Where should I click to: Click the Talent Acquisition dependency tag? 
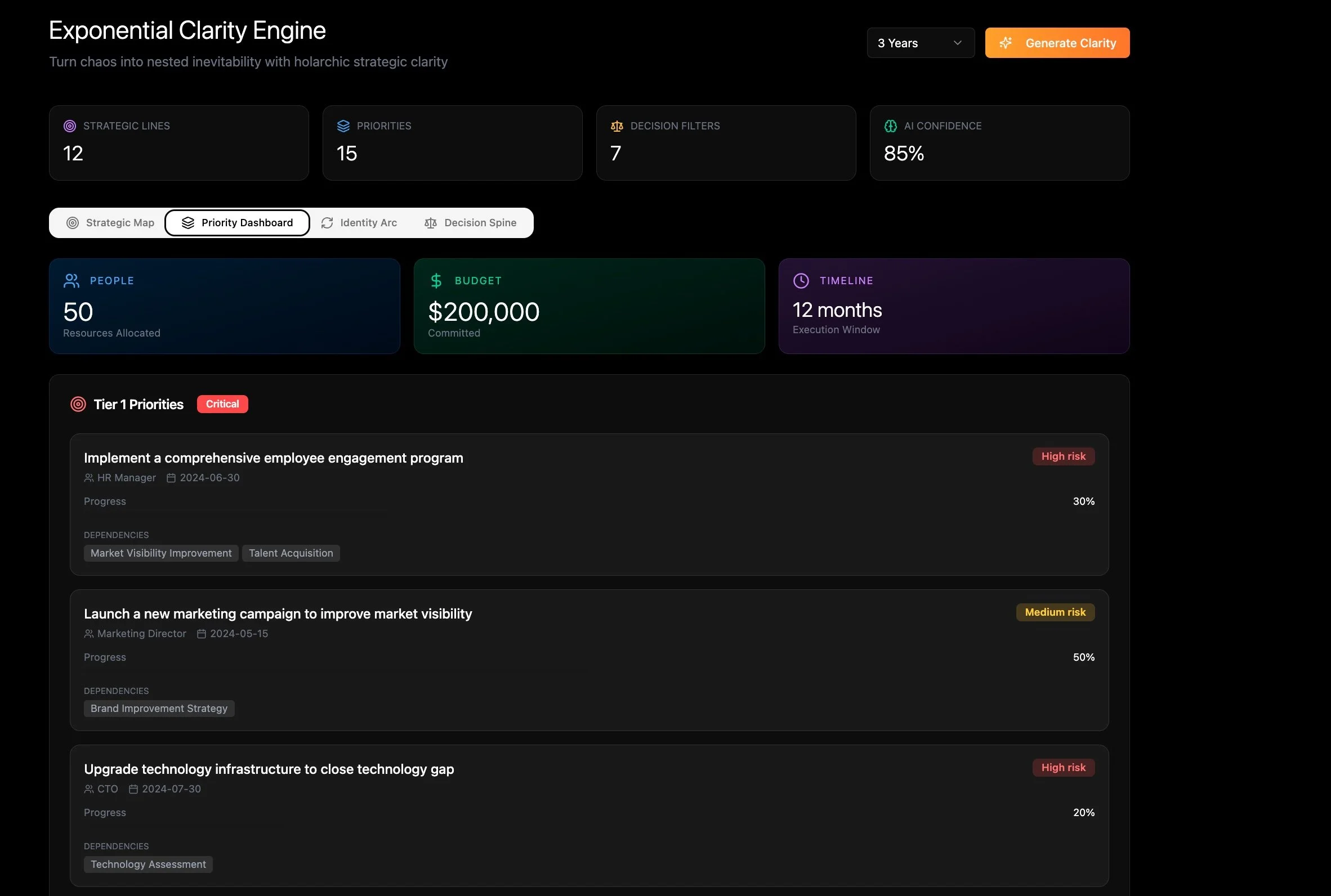291,553
